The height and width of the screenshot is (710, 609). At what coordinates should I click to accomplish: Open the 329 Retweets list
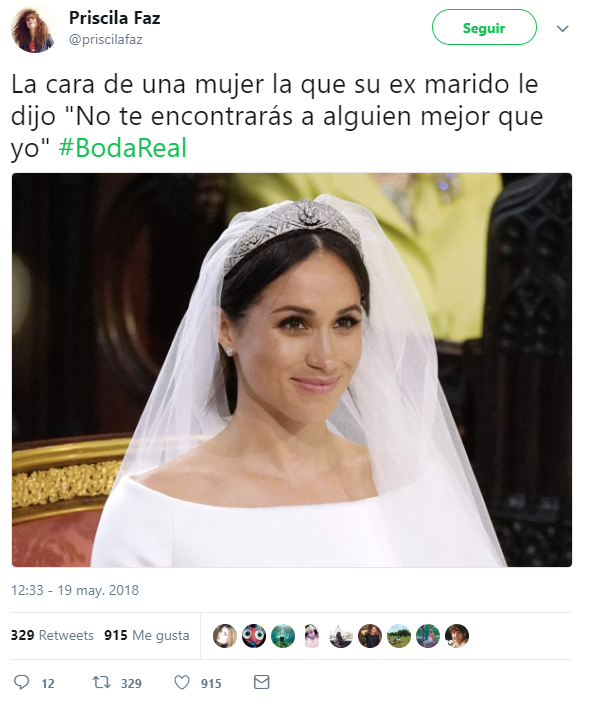52,635
